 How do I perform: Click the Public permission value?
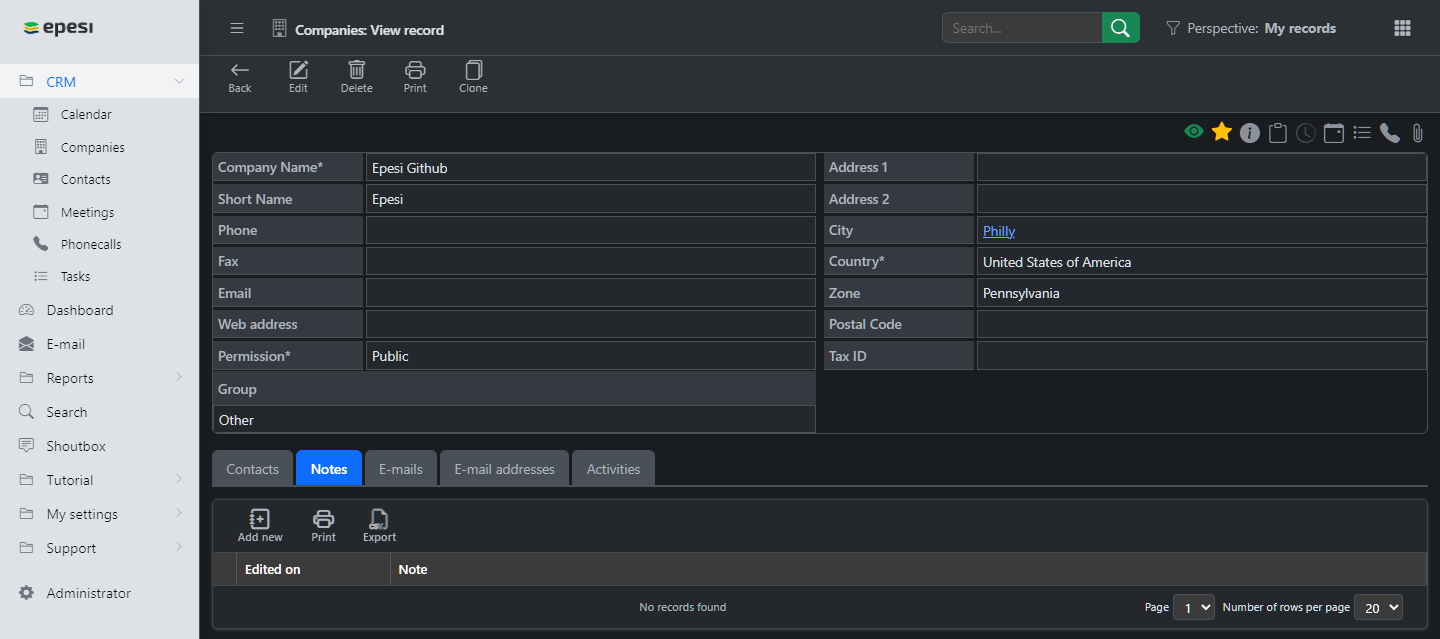(390, 356)
